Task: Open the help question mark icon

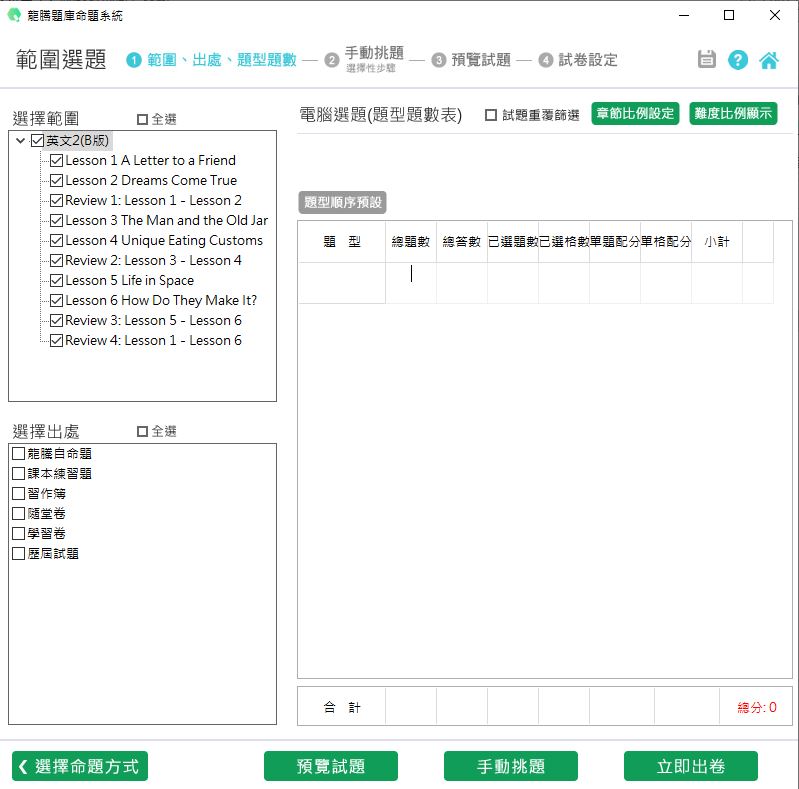Action: click(x=737, y=60)
